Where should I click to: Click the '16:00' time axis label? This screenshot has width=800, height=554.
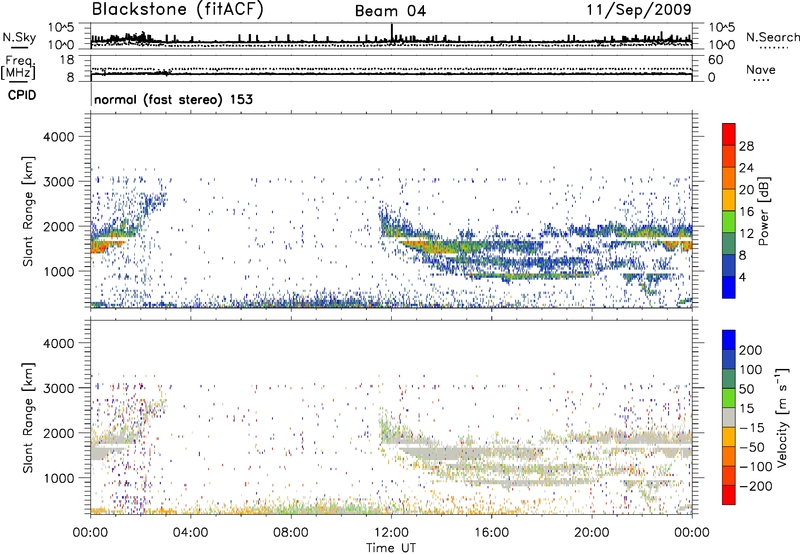(x=491, y=533)
